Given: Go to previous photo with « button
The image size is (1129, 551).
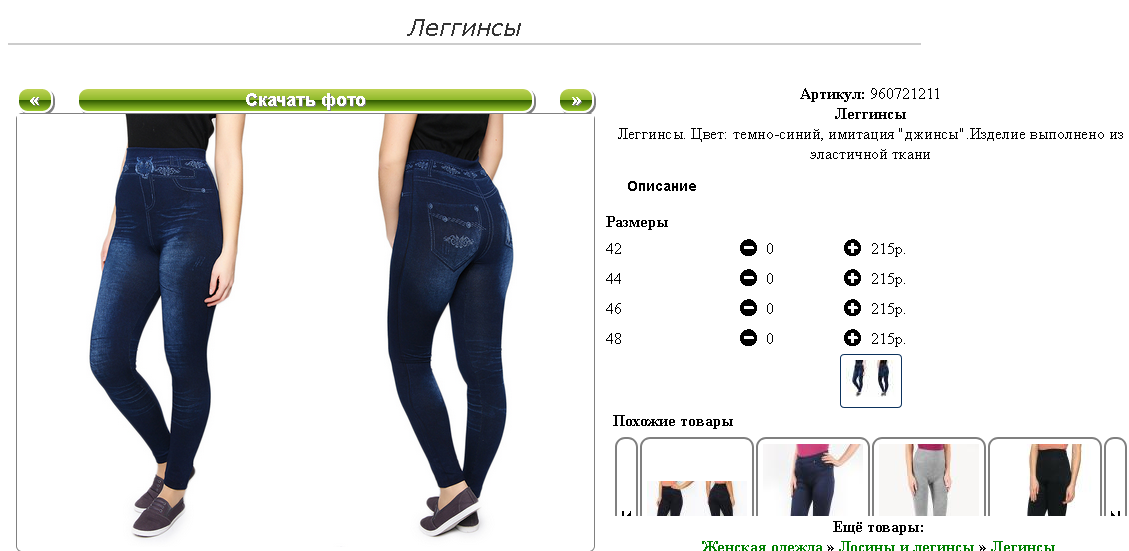Looking at the screenshot, I should click(x=35, y=100).
